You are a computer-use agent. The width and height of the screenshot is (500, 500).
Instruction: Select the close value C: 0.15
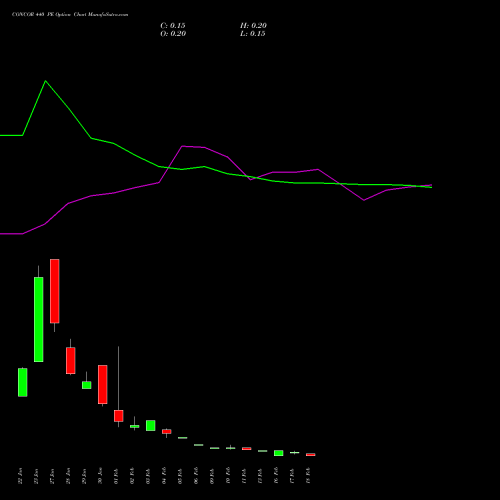click(173, 26)
